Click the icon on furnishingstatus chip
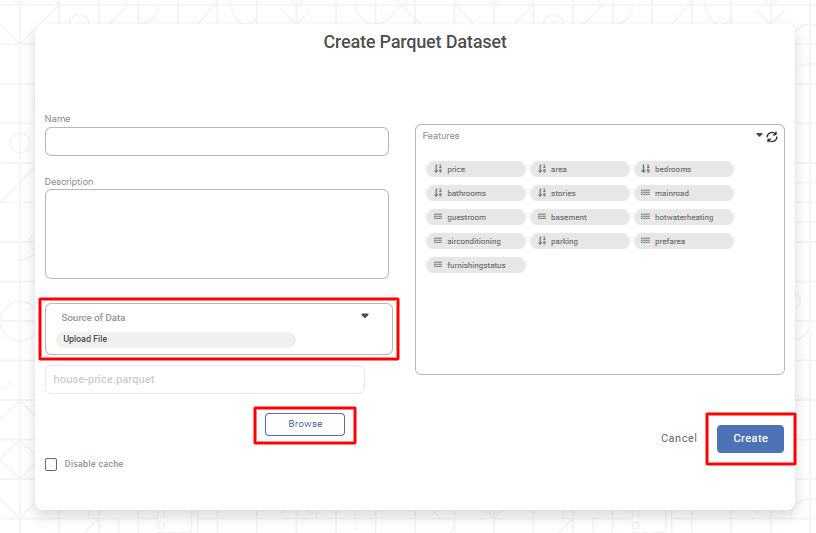This screenshot has width=816, height=533. [438, 265]
